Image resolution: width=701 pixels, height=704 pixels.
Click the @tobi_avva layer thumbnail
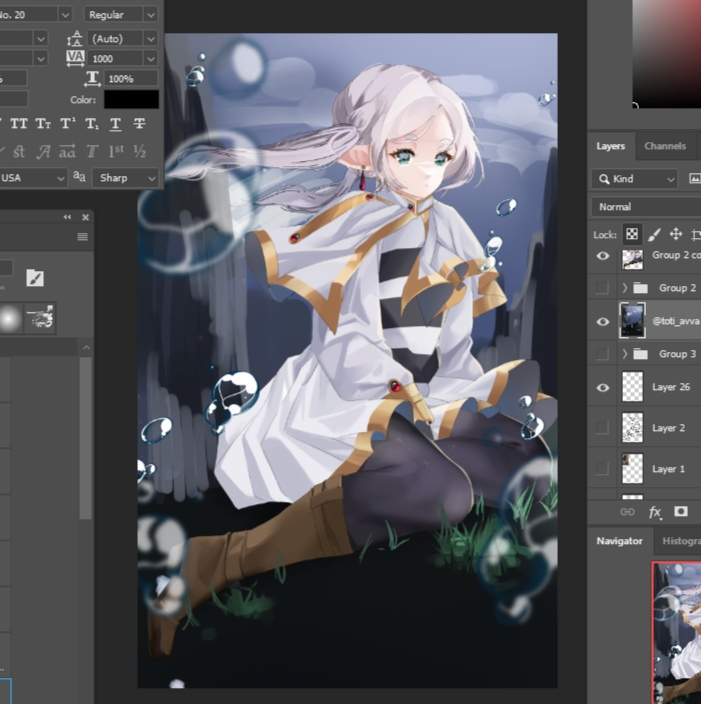[632, 321]
